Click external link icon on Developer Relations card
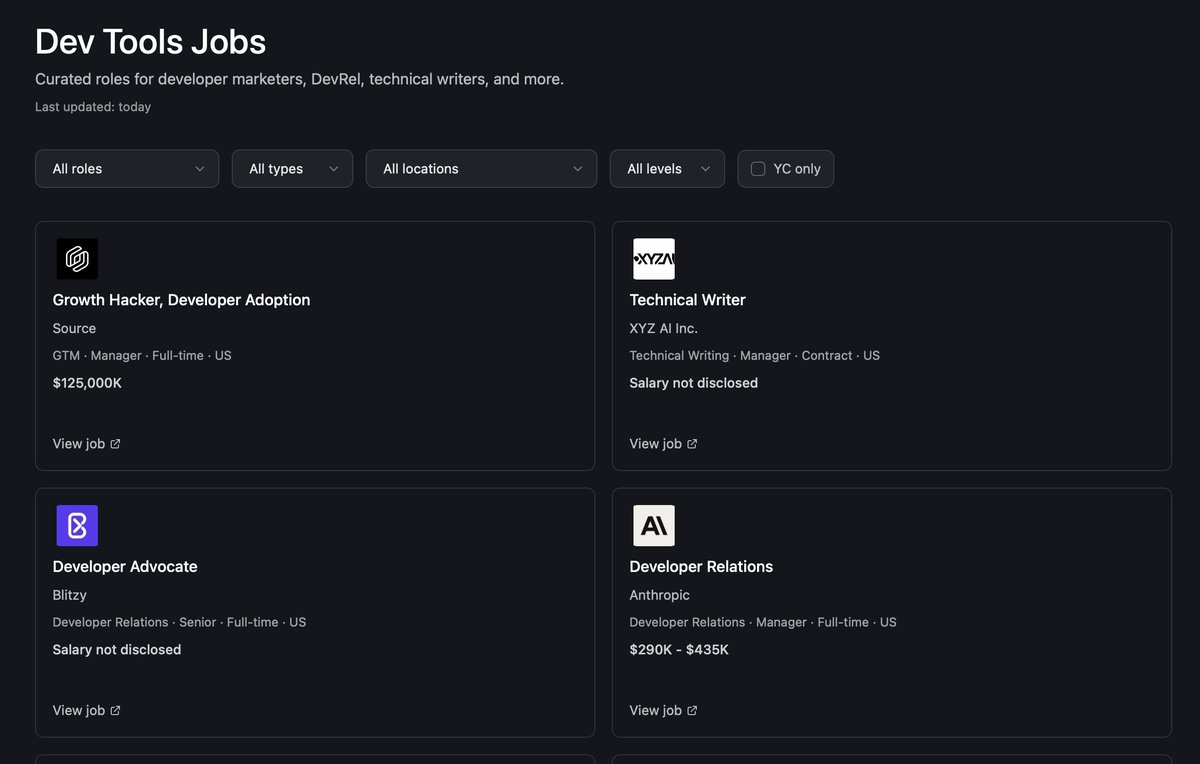Image resolution: width=1200 pixels, height=764 pixels. (692, 711)
